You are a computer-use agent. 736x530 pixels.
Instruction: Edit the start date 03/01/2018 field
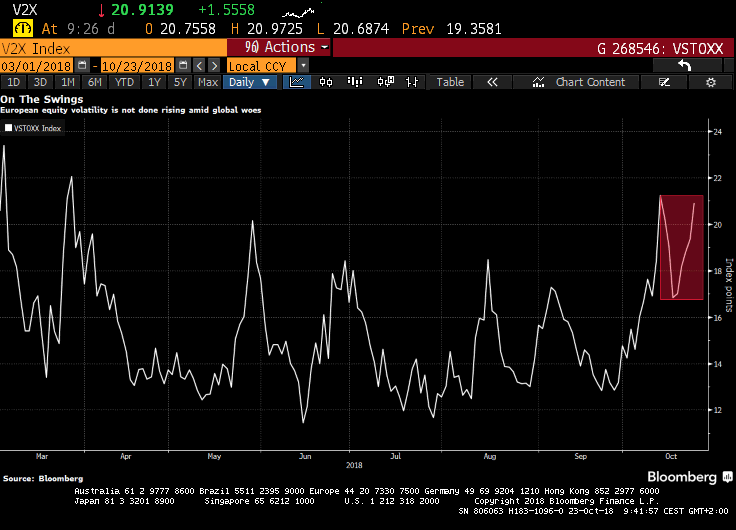click(x=37, y=66)
